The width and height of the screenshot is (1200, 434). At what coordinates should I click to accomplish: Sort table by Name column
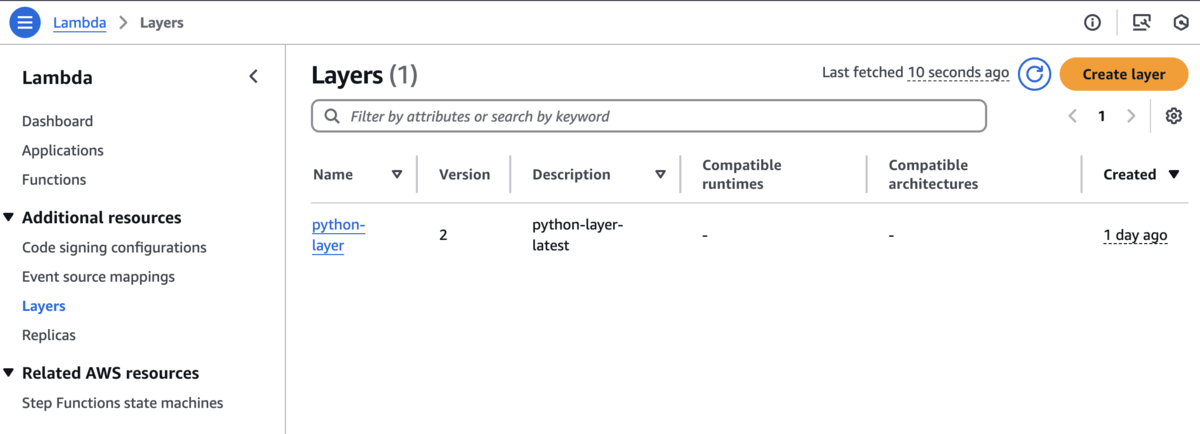(397, 174)
